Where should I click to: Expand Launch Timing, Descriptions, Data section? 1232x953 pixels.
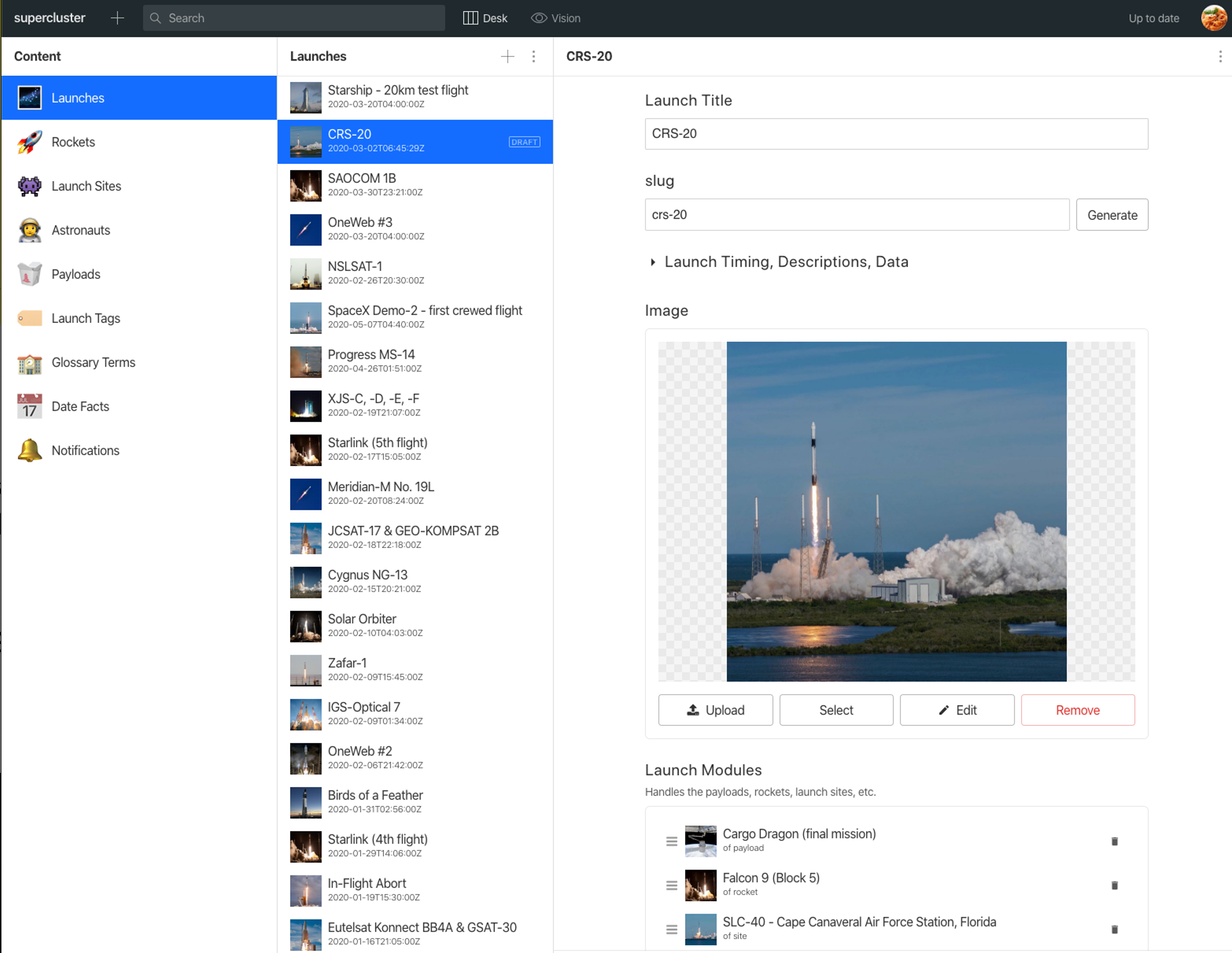tap(779, 262)
